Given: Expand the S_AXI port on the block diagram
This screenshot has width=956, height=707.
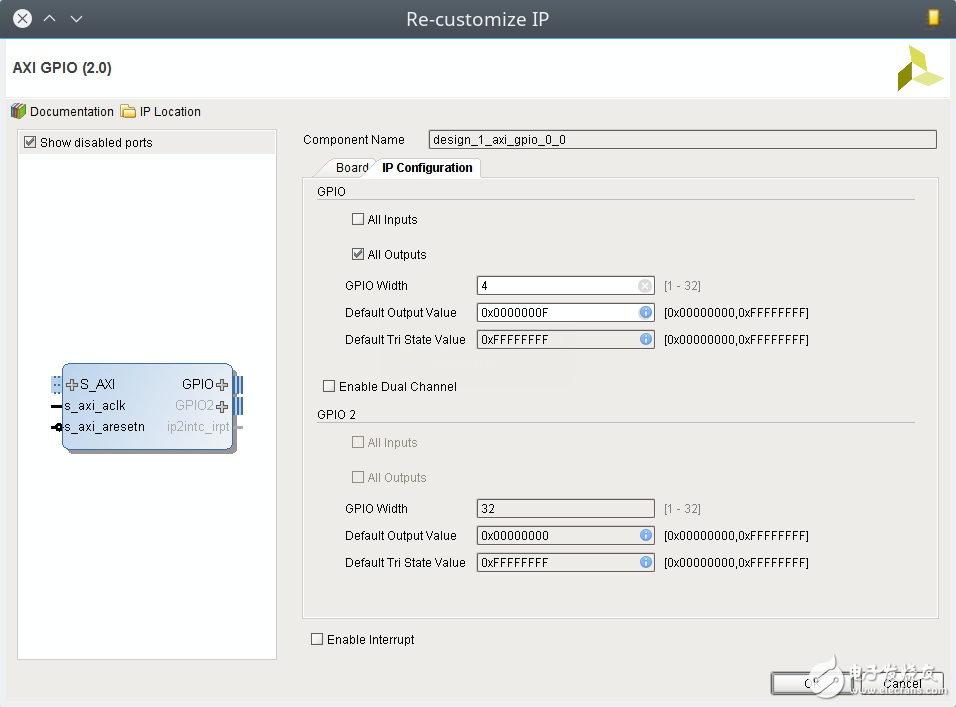Looking at the screenshot, I should (x=72, y=385).
